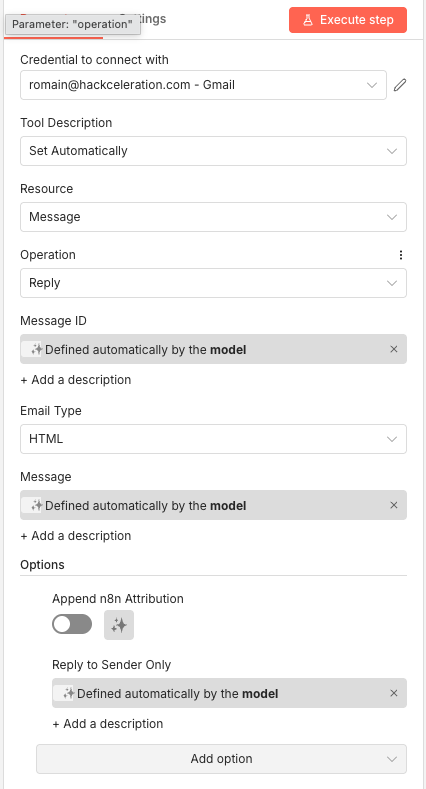Expand the Tool Description dropdown

tap(213, 151)
